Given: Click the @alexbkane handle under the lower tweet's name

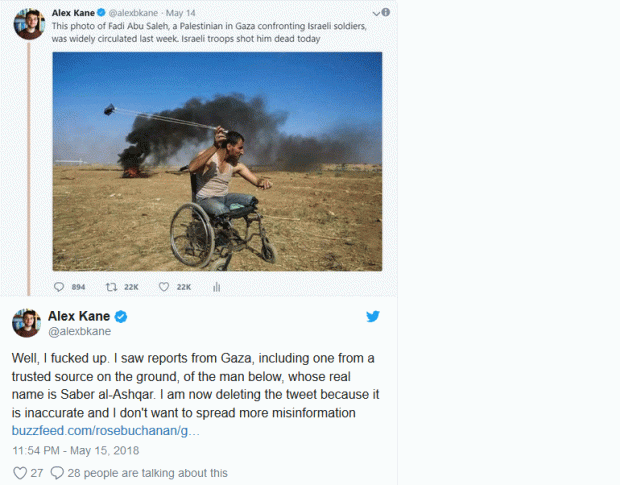Looking at the screenshot, I should coord(81,331).
